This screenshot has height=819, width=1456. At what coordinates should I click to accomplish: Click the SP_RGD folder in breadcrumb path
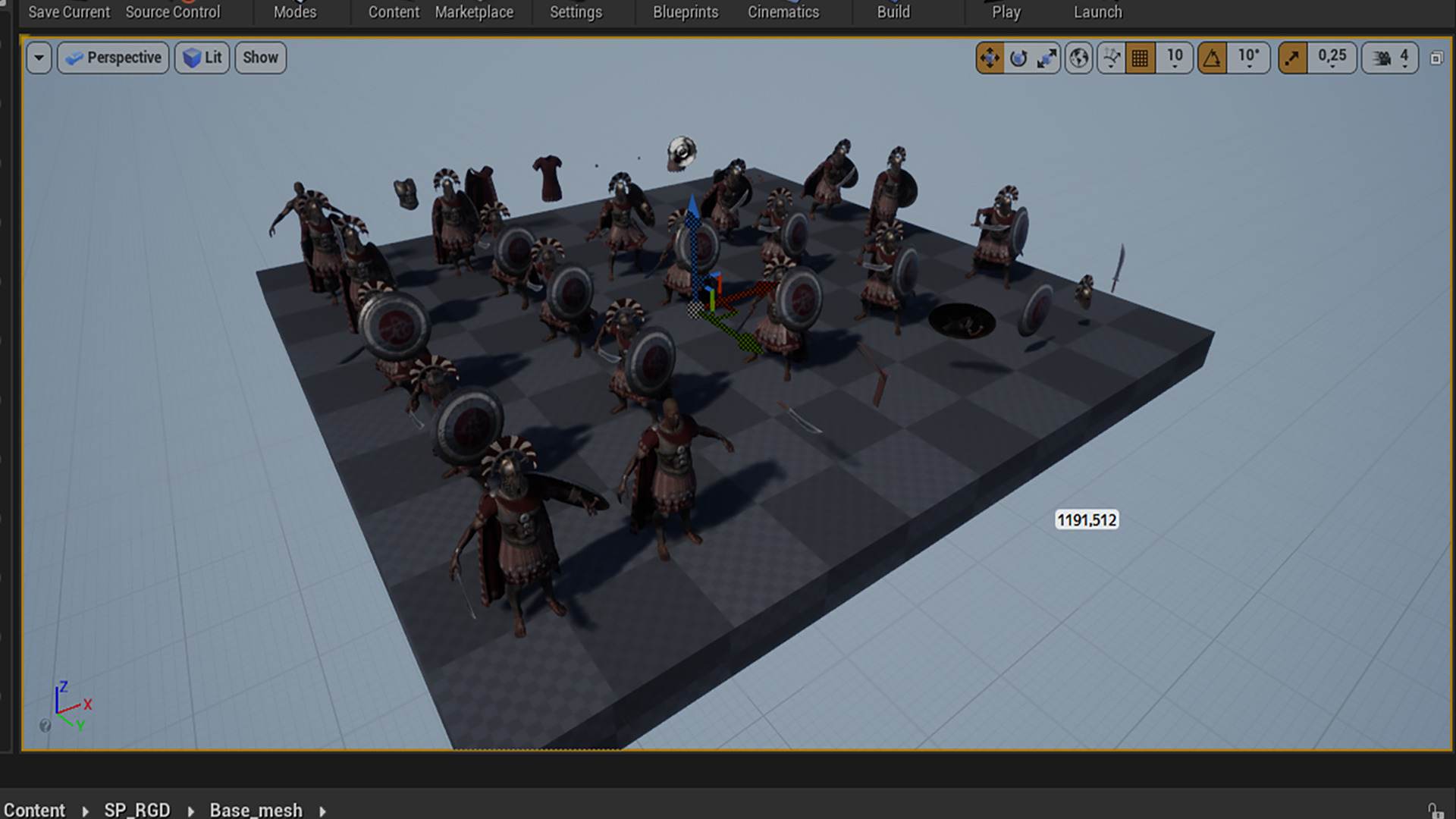(x=137, y=810)
